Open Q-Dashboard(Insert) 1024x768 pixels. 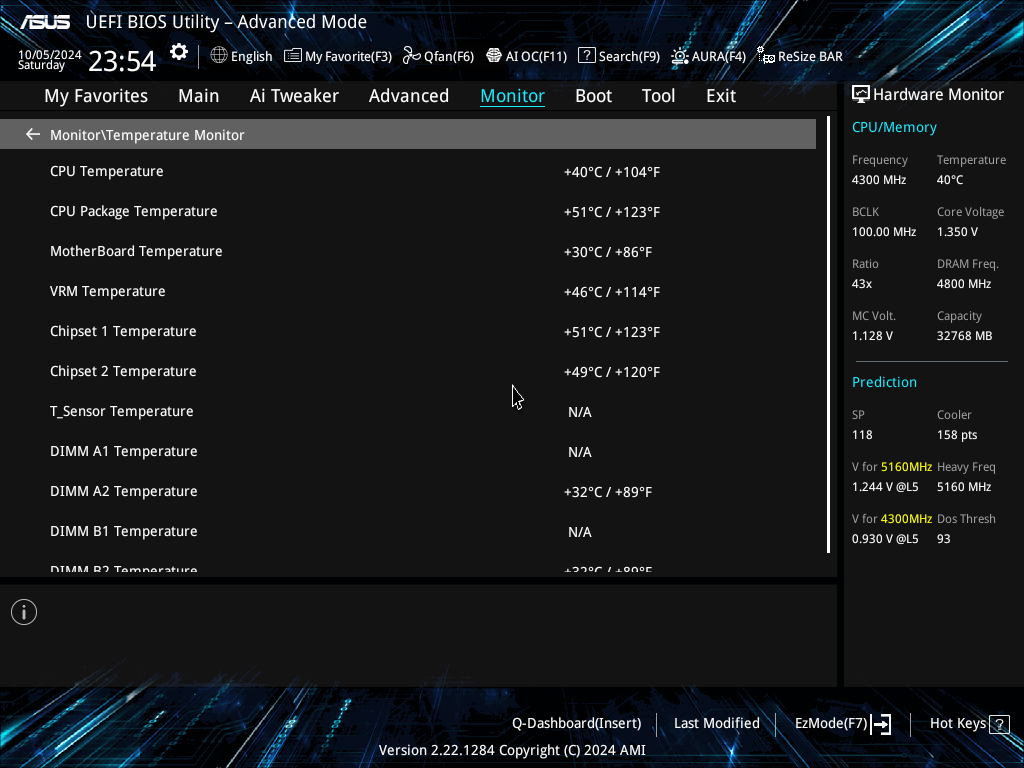pyautogui.click(x=577, y=724)
